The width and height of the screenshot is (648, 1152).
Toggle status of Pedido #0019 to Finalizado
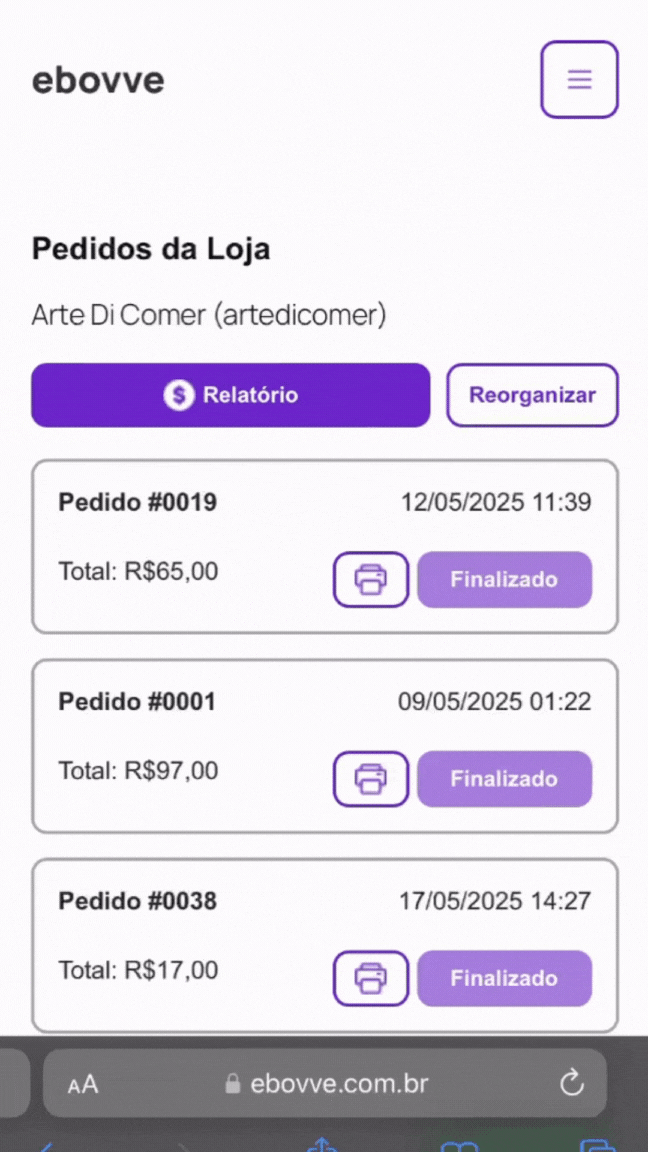[504, 580]
